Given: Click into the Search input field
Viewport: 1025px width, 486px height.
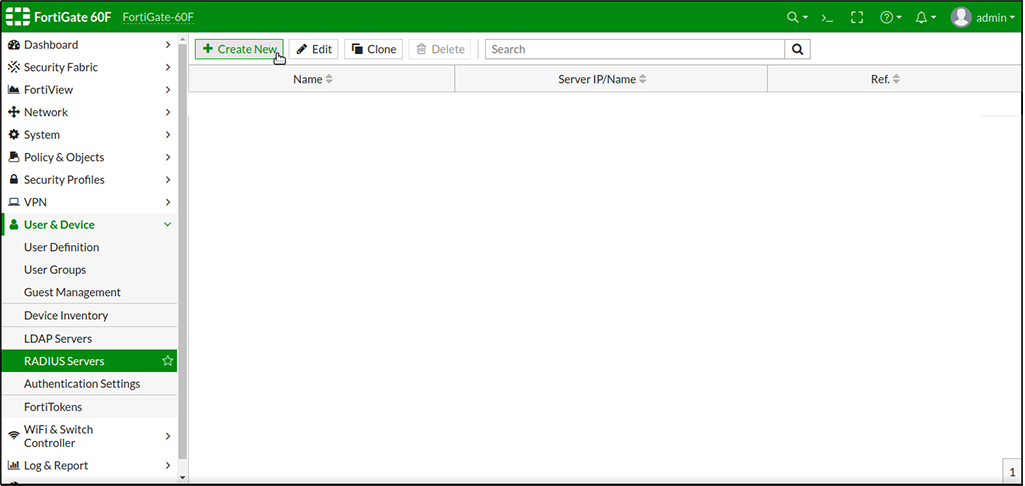Looking at the screenshot, I should pos(635,49).
